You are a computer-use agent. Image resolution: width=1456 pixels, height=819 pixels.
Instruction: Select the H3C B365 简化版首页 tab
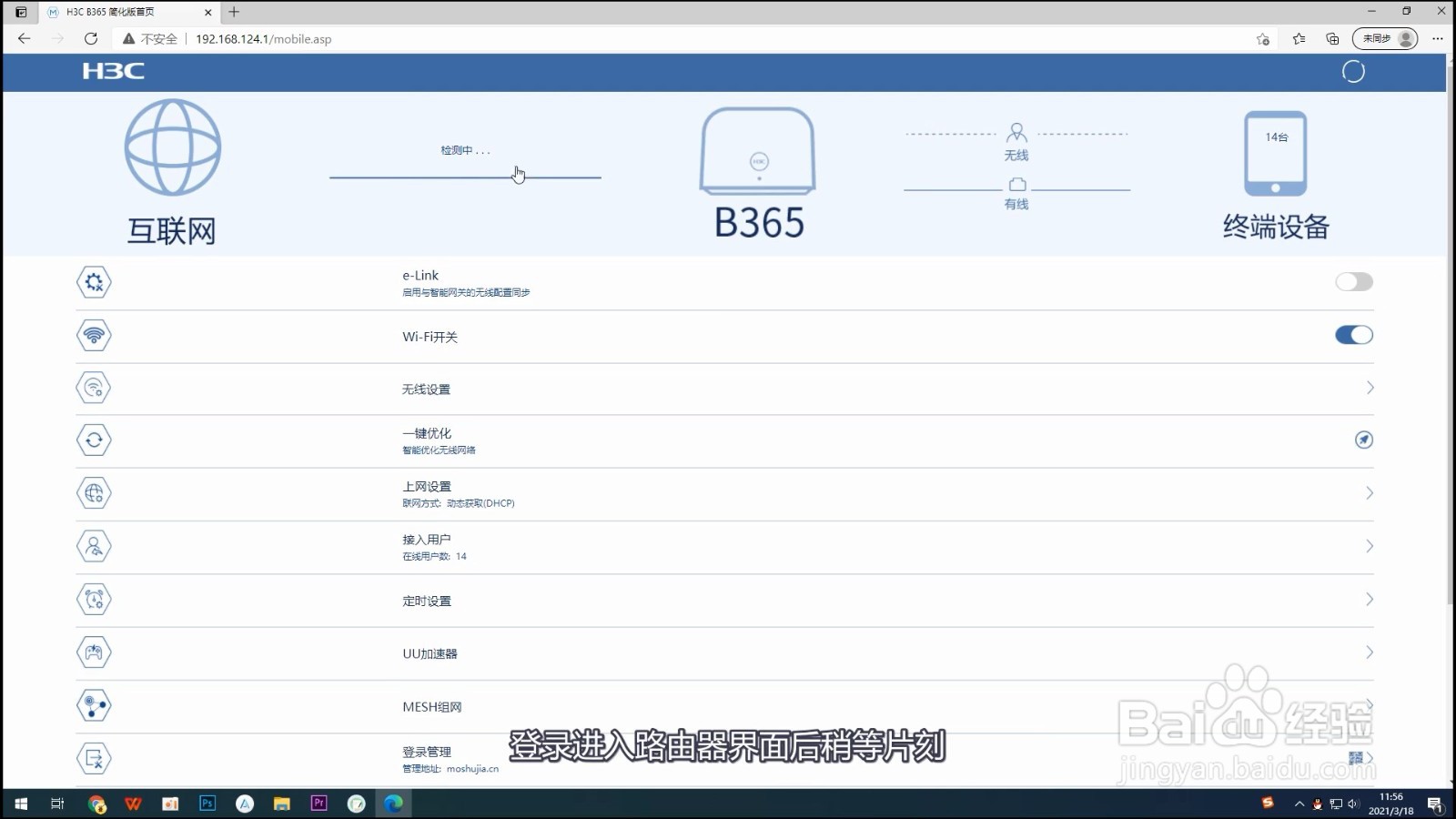click(129, 12)
